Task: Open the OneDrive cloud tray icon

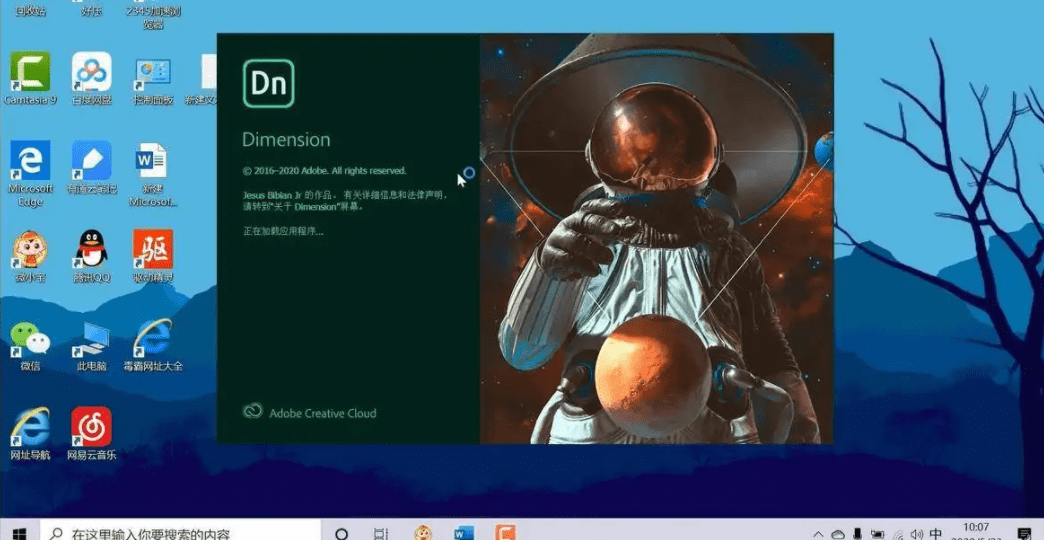Action: [x=838, y=534]
